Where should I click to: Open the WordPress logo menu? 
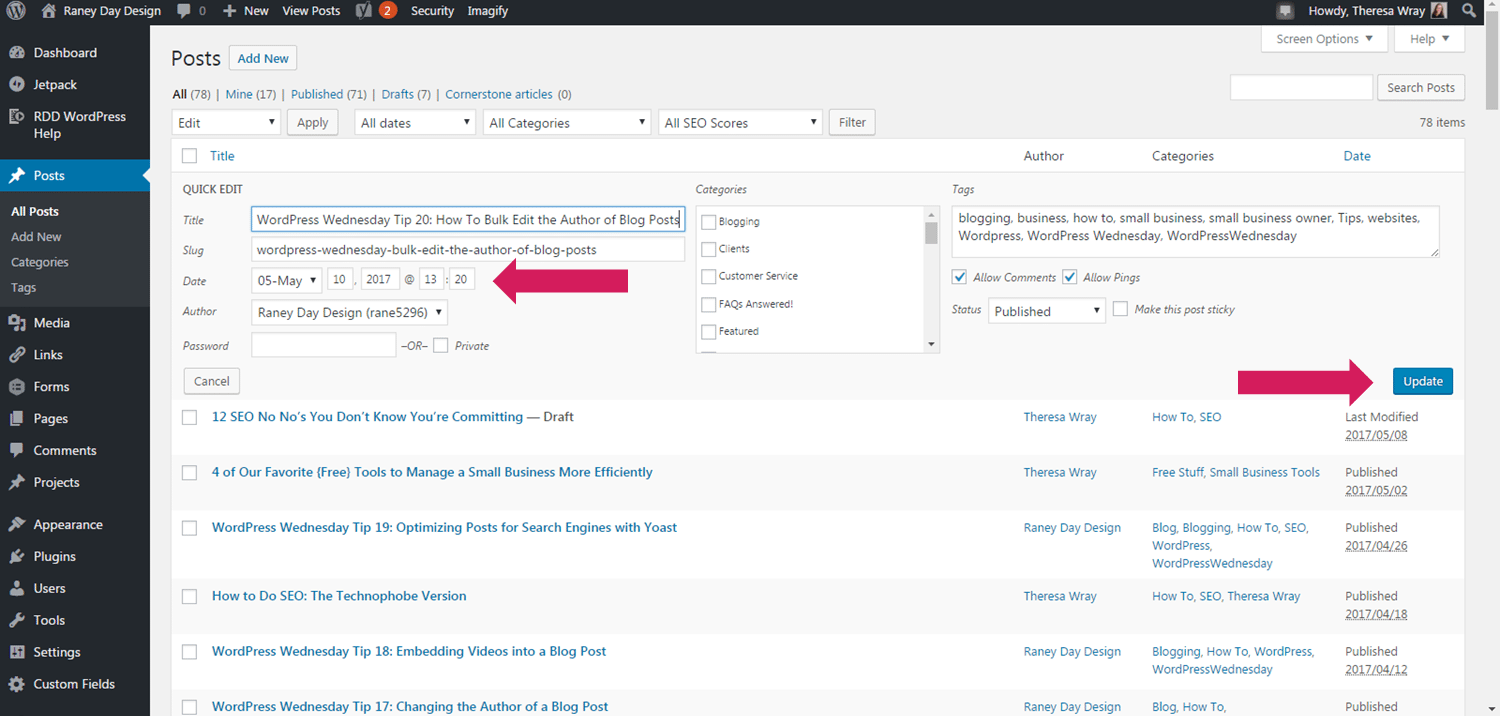pyautogui.click(x=16, y=11)
